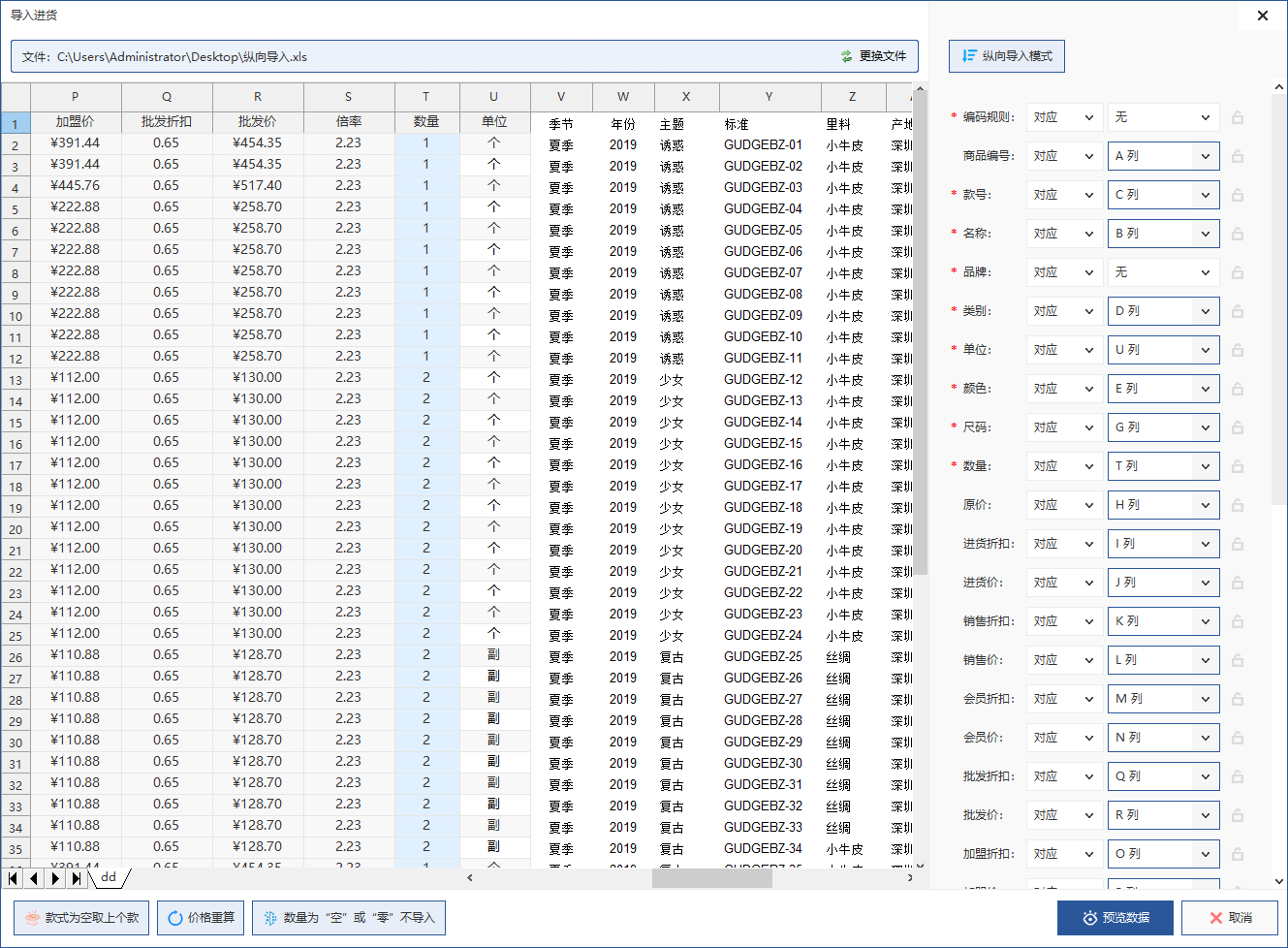Viewport: 1288px width, 948px height.
Task: Toggle the lock icon in 原价 row
Action: (x=1238, y=505)
